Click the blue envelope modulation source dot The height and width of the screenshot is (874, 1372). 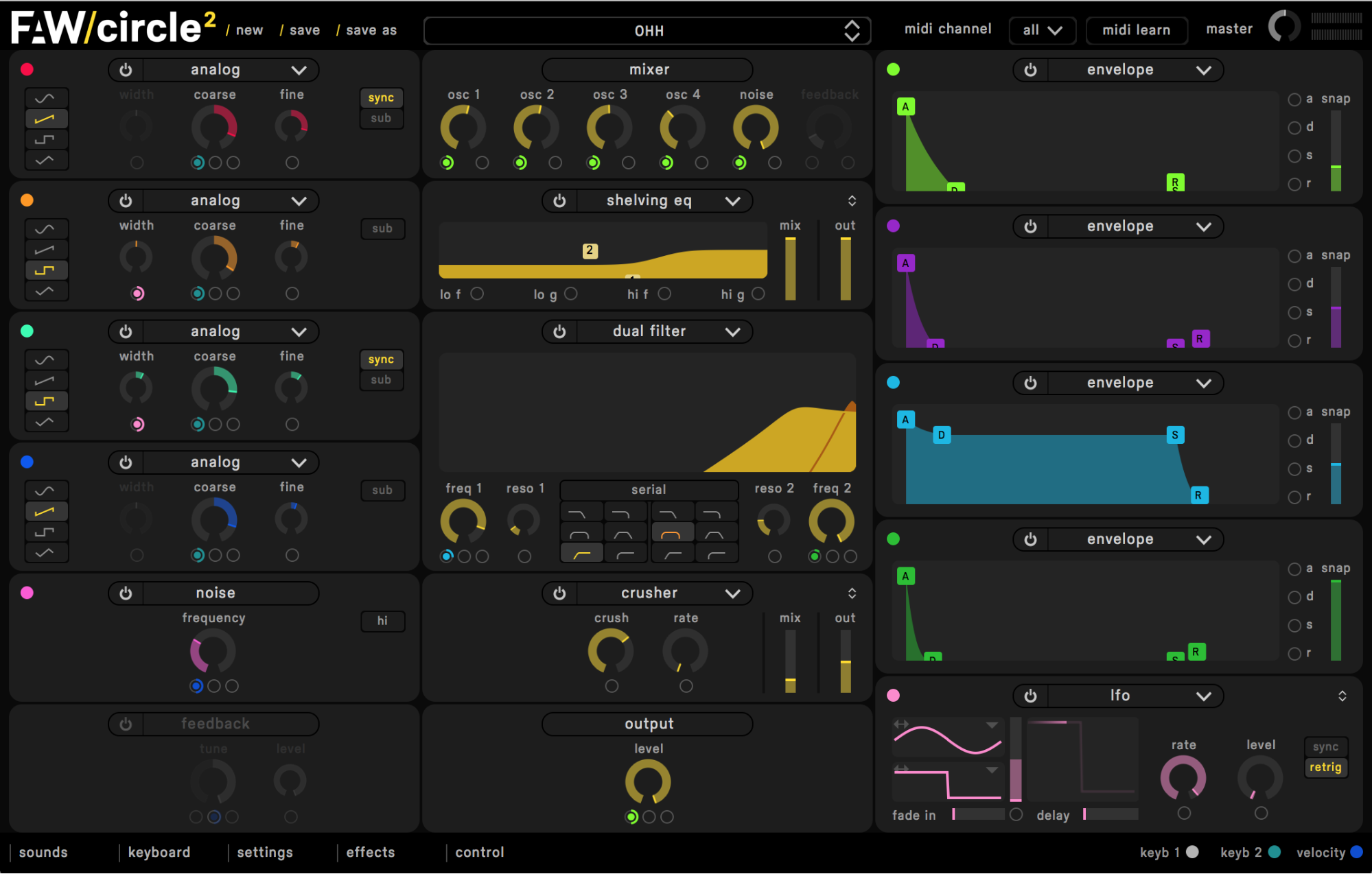coord(893,383)
